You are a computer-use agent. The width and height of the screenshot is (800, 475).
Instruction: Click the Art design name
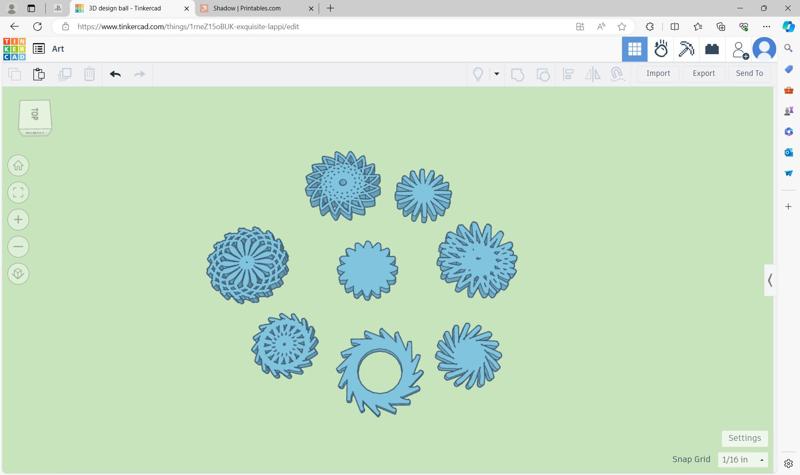click(x=58, y=49)
